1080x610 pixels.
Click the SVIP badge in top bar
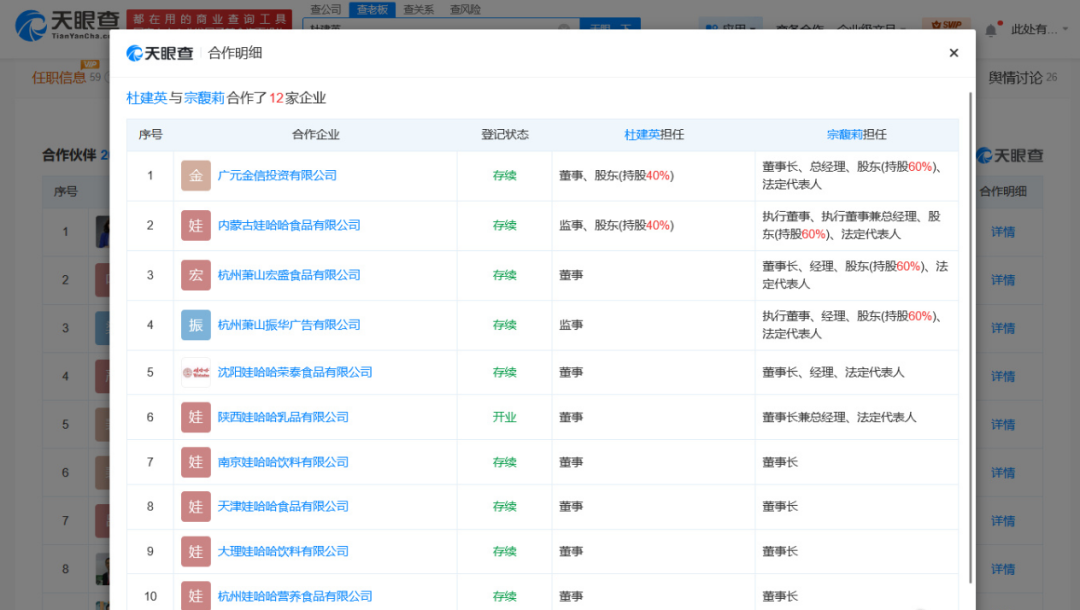point(946,25)
